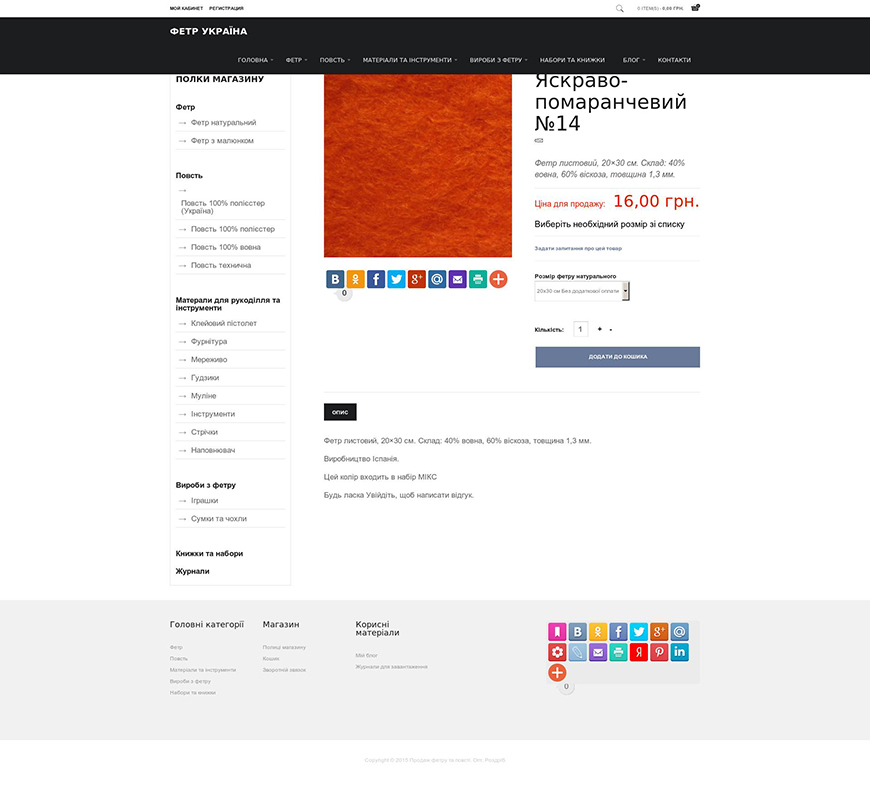Open felt size dropdown 20x30 см
The width and height of the screenshot is (870, 790).
(582, 291)
